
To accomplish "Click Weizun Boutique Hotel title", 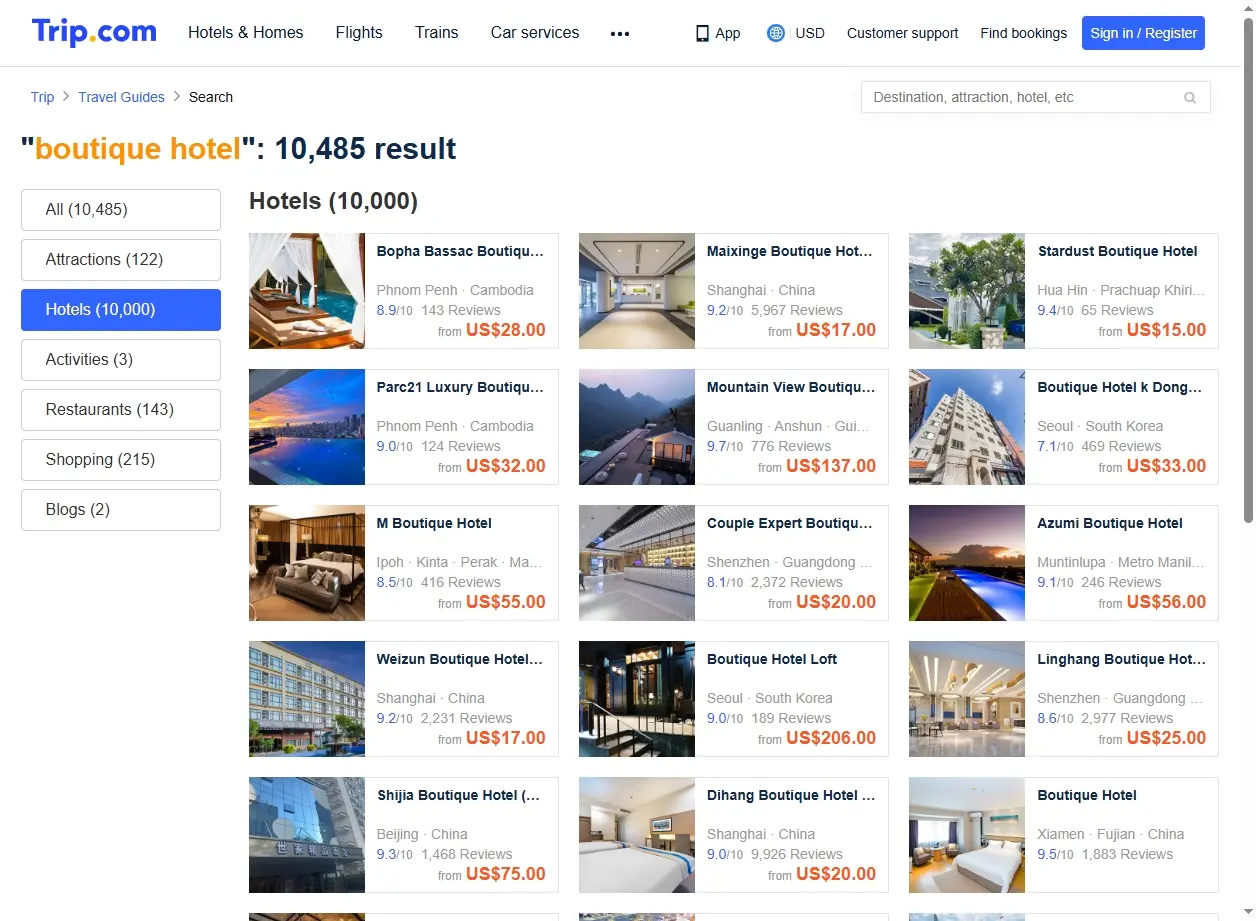I will coord(460,660).
